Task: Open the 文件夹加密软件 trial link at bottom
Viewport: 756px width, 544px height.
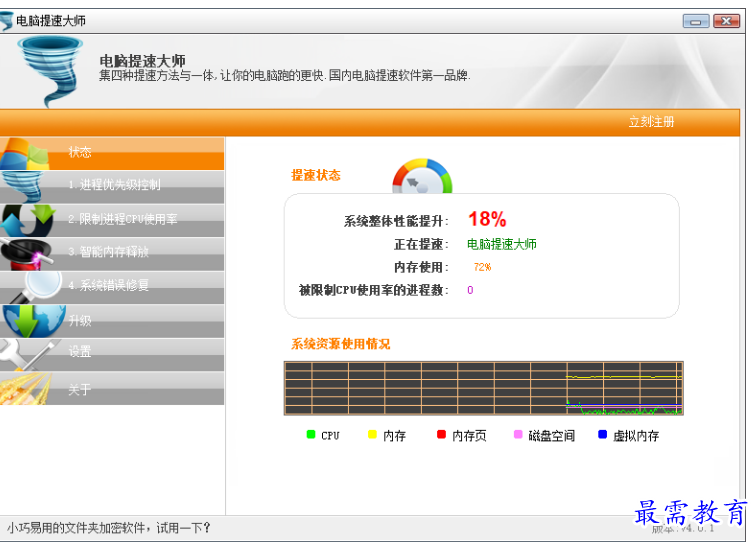Action: click(110, 528)
